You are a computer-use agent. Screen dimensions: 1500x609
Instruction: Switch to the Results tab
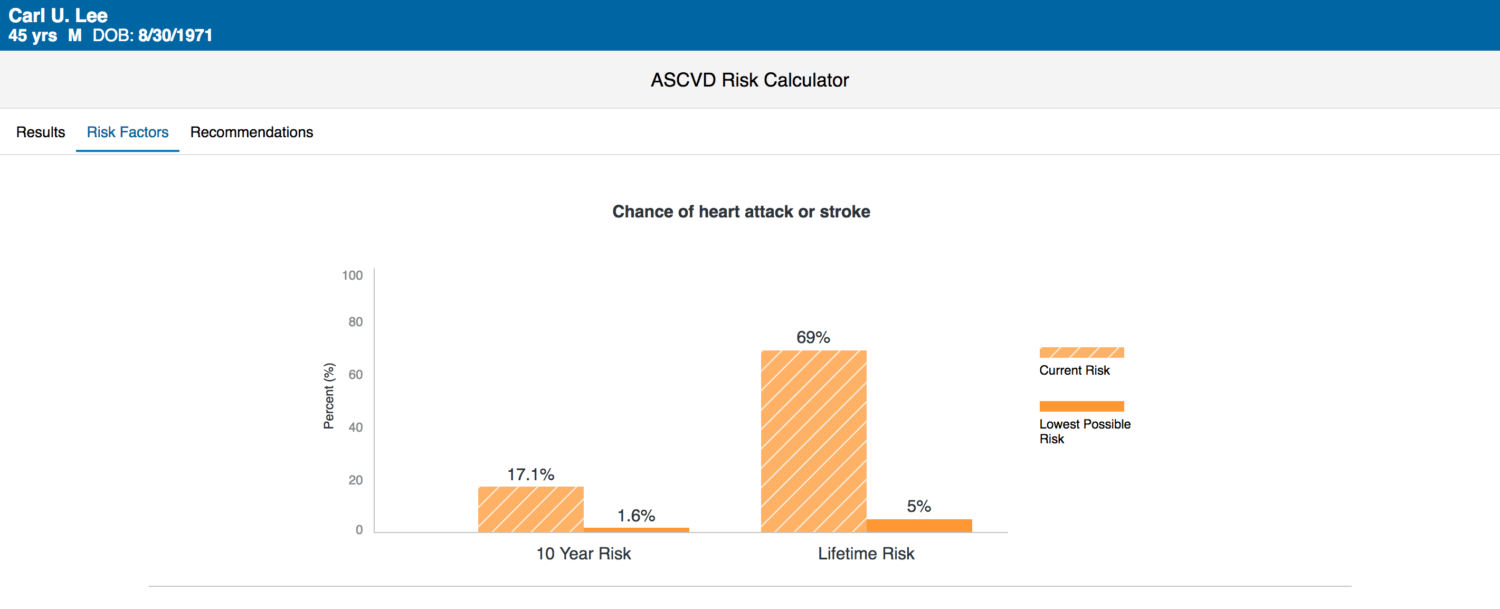pyautogui.click(x=40, y=131)
